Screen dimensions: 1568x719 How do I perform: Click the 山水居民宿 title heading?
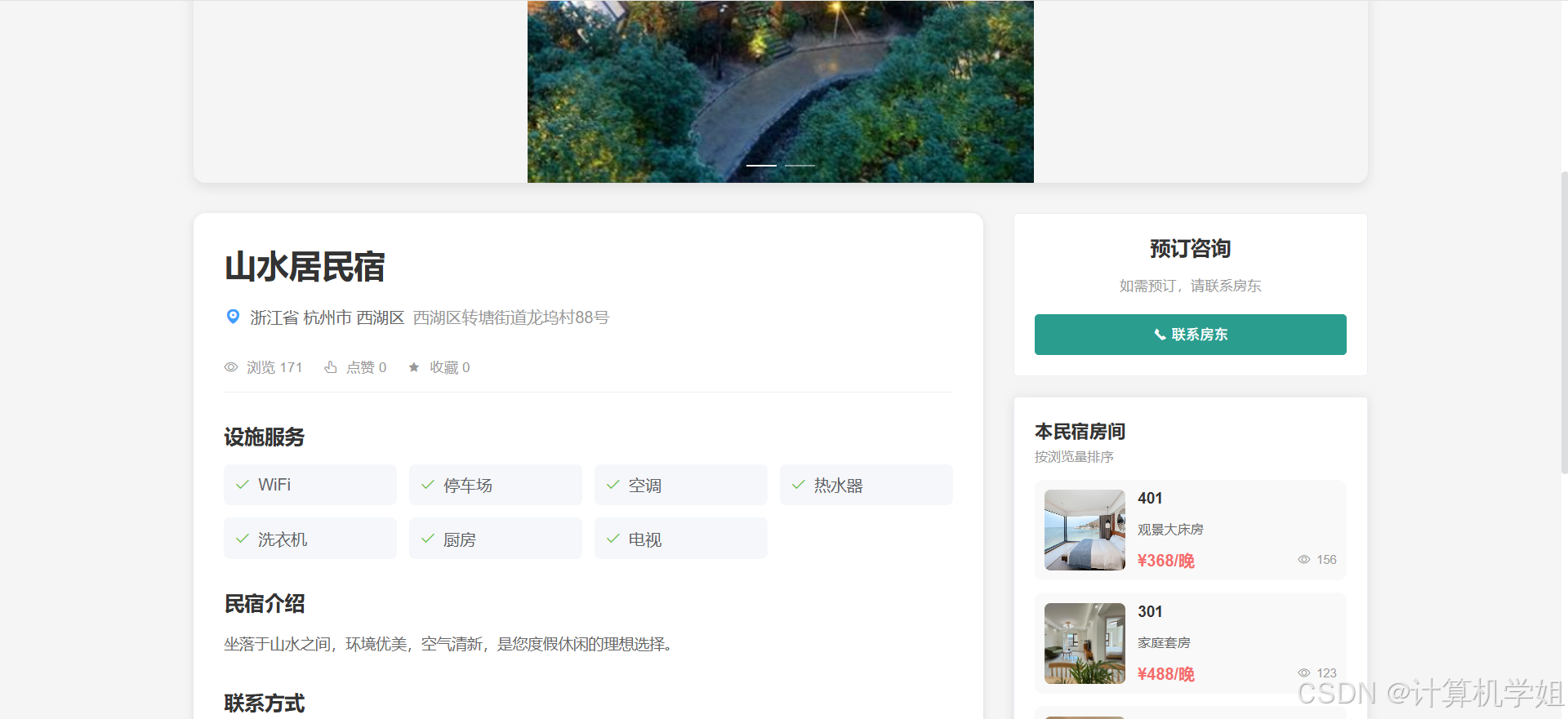[x=305, y=267]
